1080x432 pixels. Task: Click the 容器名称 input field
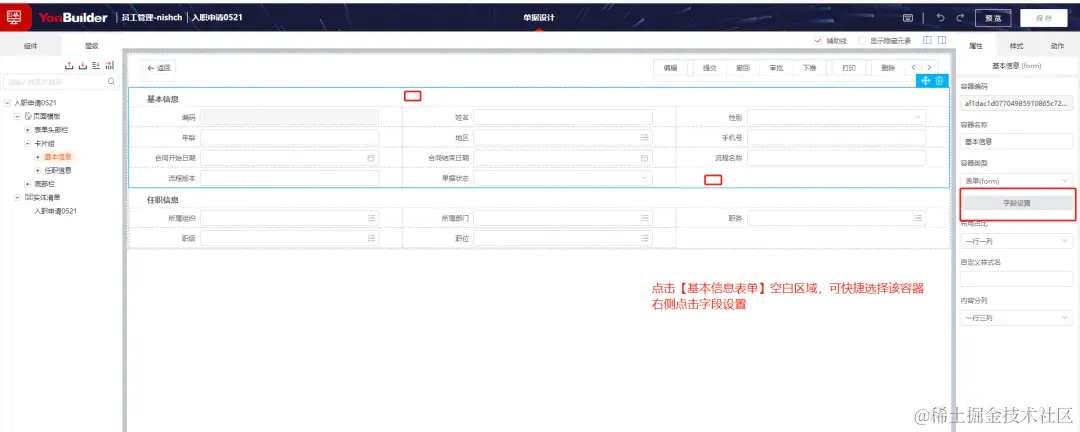pyautogui.click(x=1017, y=141)
